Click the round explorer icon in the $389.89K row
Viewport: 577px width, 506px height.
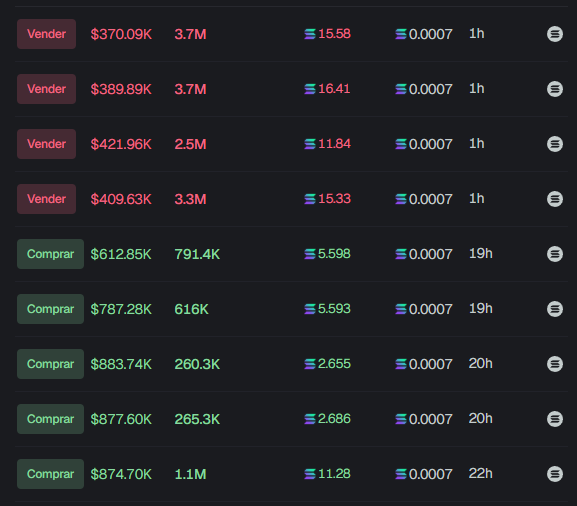(555, 89)
